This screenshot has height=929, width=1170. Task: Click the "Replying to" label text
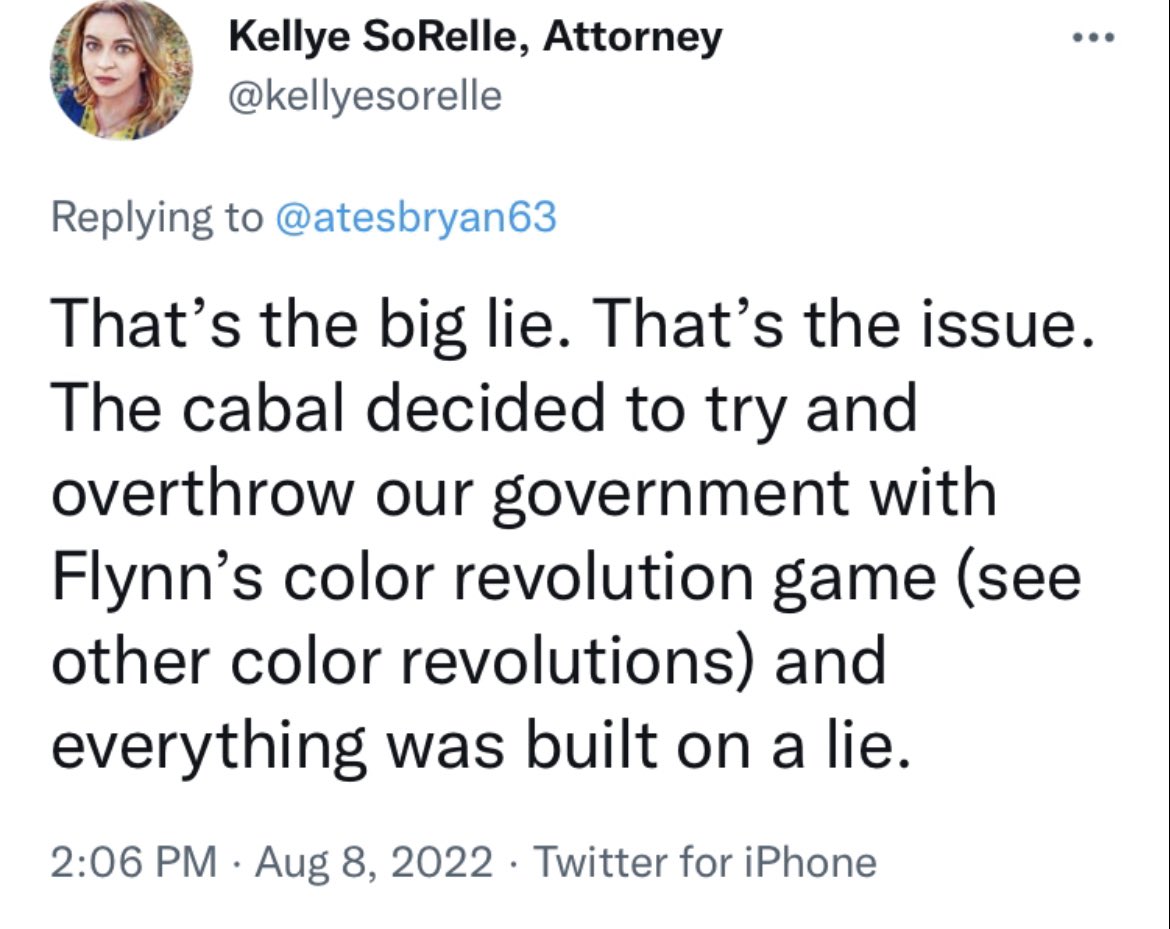coord(156,217)
